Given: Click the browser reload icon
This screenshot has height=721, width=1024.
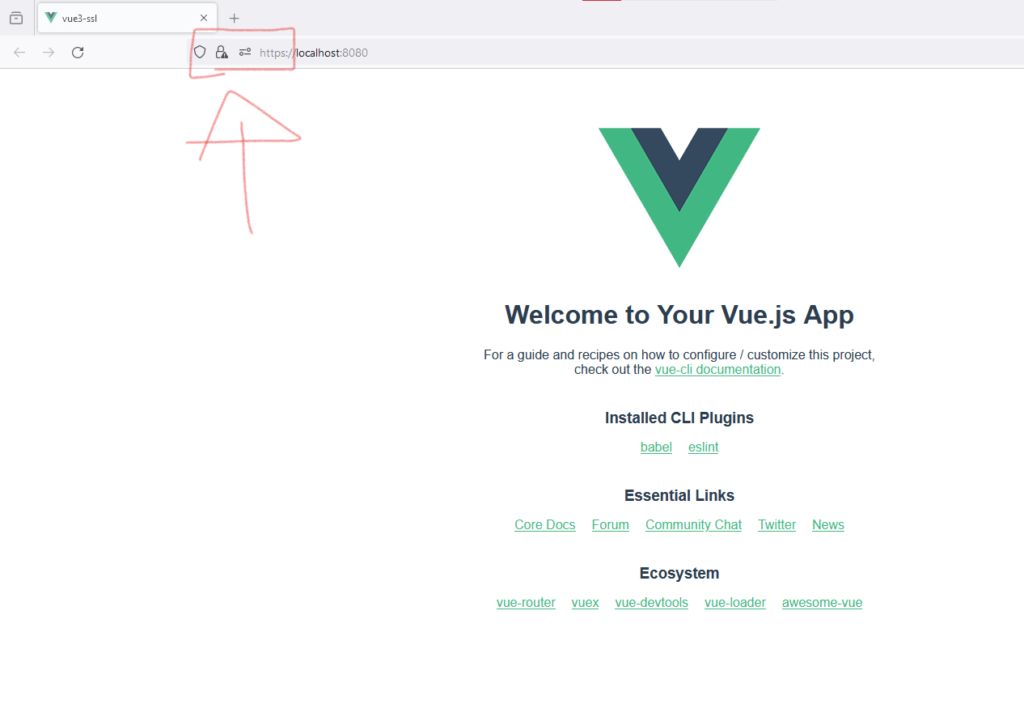Looking at the screenshot, I should tap(78, 53).
